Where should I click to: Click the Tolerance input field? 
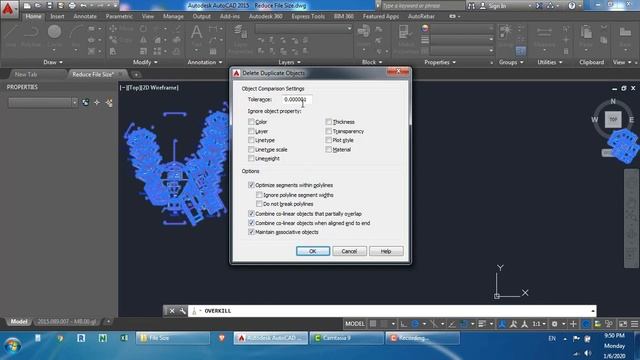pyautogui.click(x=296, y=99)
